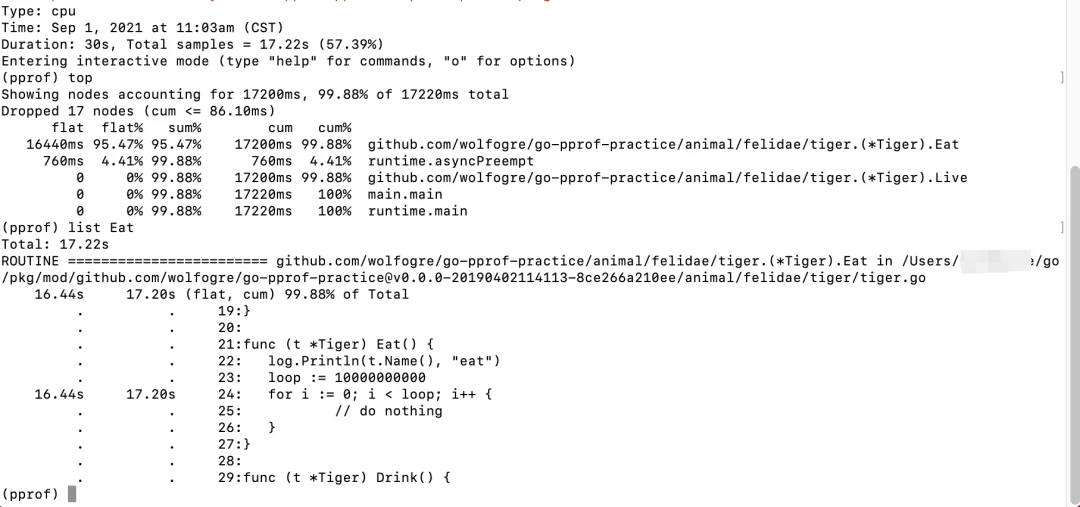The image size is (1080, 507).
Task: Click the (*Tiger).Live function path
Action: pyautogui.click(x=667, y=178)
